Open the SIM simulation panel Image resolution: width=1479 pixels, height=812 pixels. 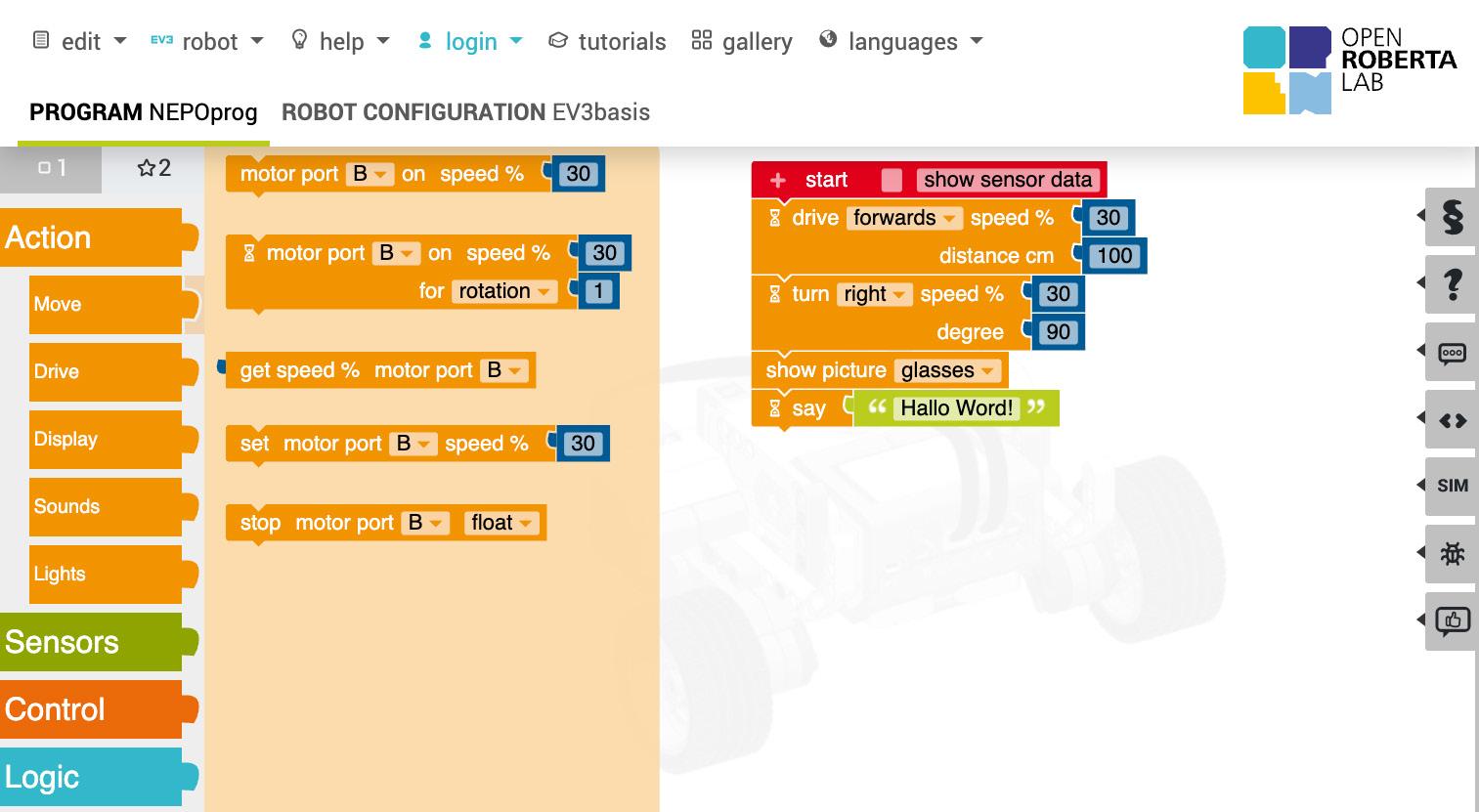[1452, 486]
